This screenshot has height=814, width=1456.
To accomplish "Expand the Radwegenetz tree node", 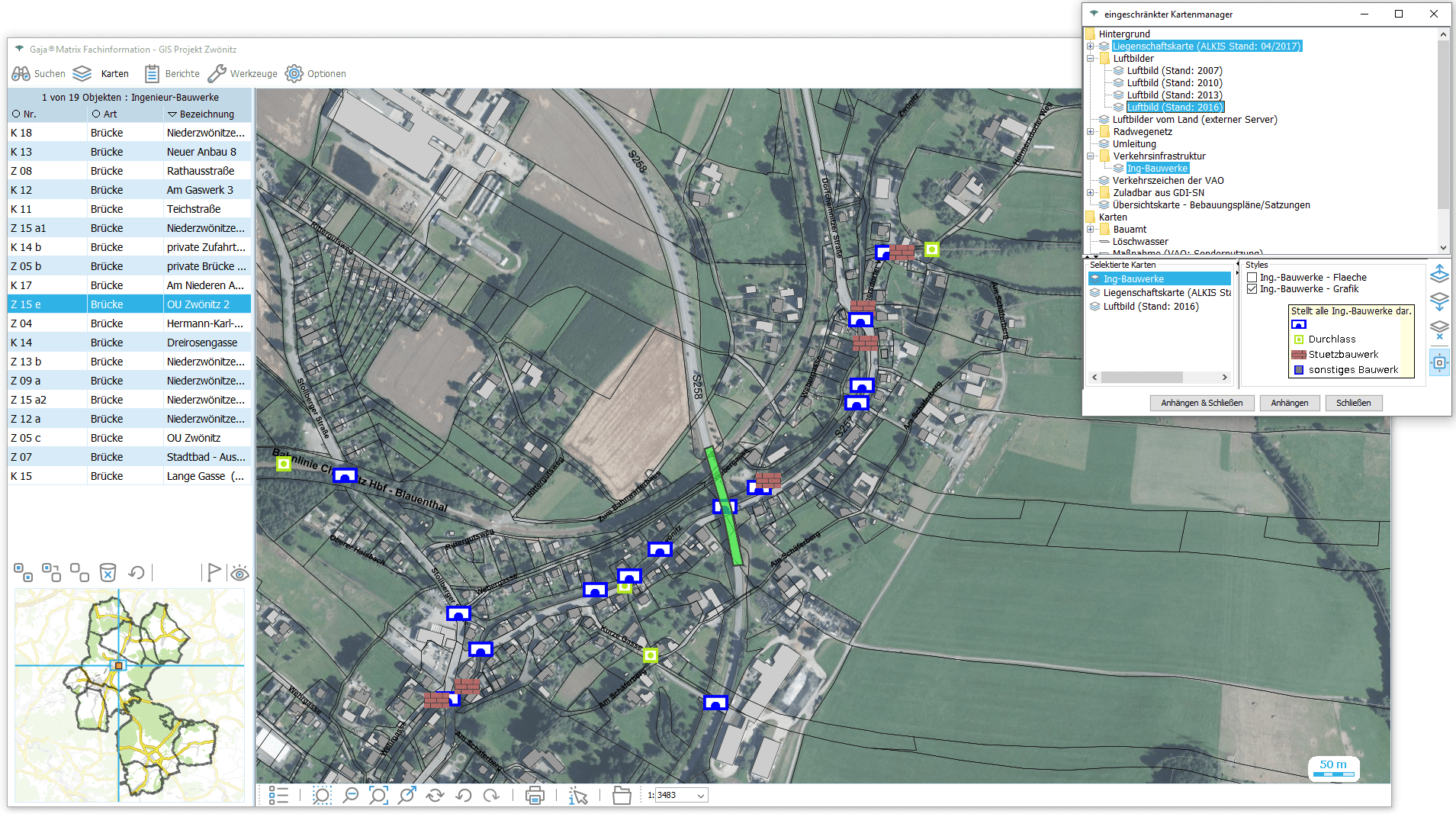I will tap(1091, 132).
